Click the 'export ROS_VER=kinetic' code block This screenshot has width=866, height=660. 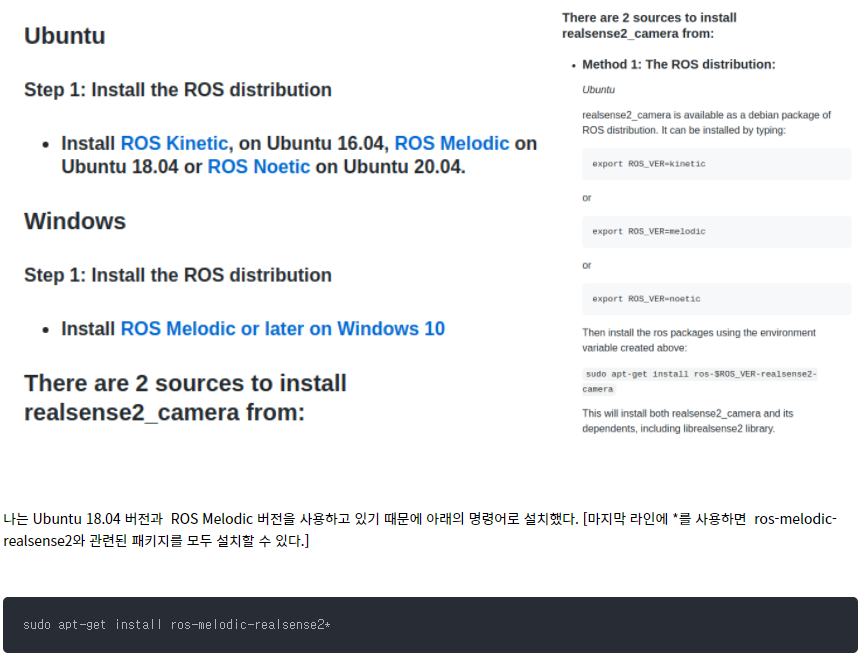(716, 164)
